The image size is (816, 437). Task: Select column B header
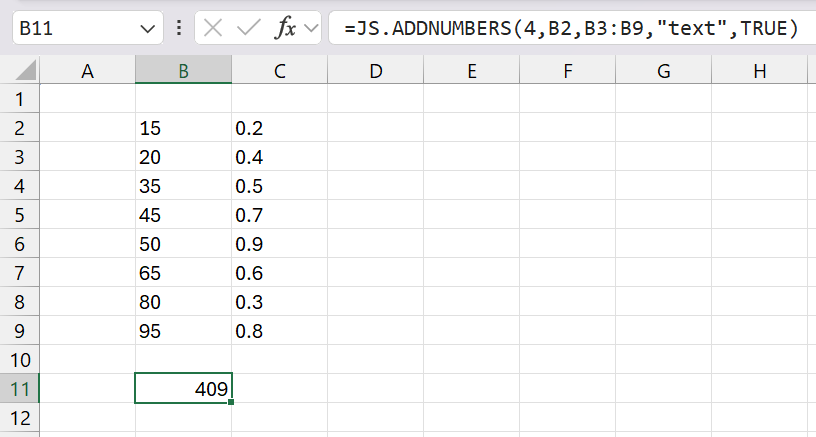[x=183, y=71]
